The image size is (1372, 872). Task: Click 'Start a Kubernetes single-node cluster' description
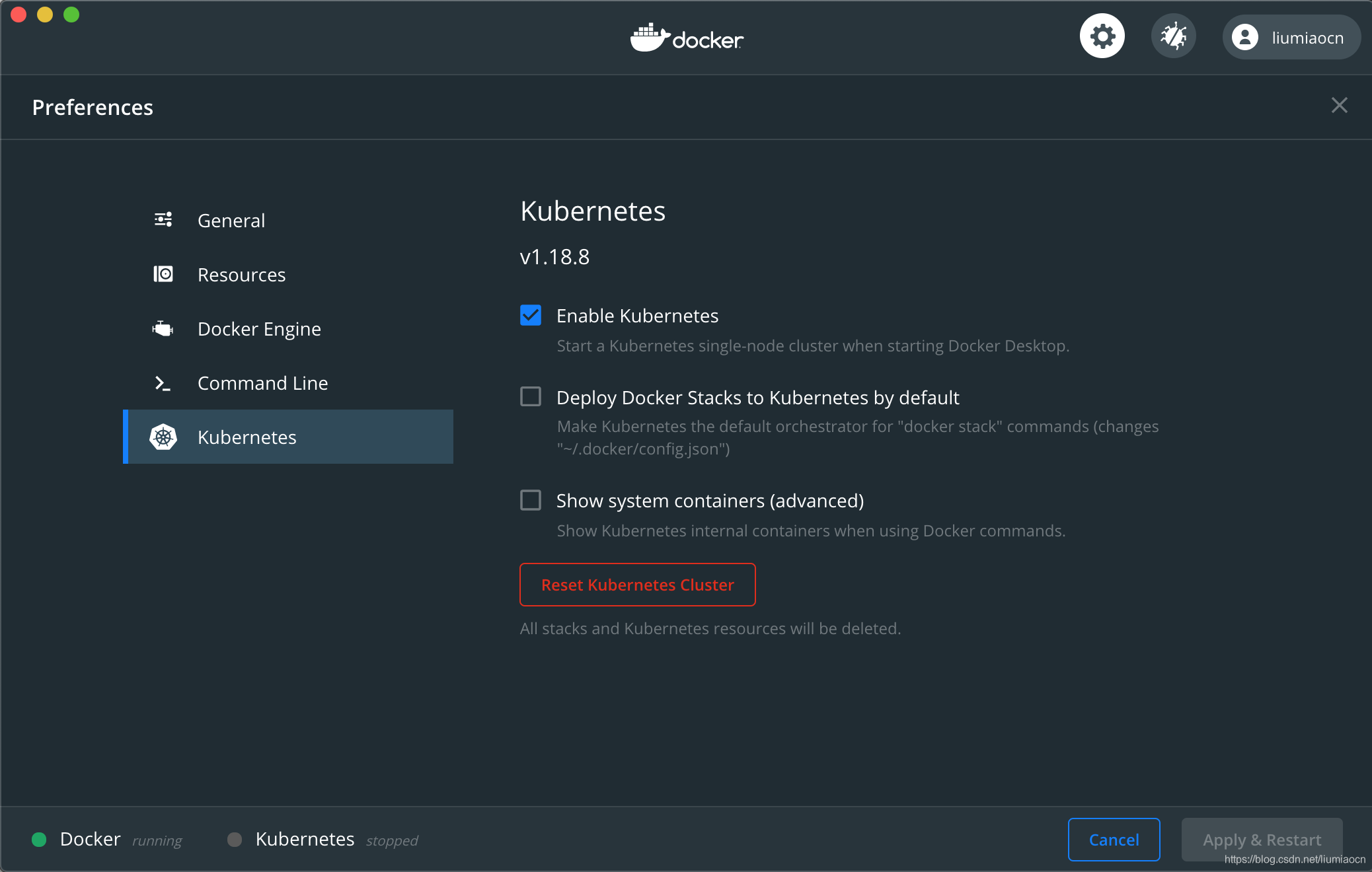[x=813, y=346]
